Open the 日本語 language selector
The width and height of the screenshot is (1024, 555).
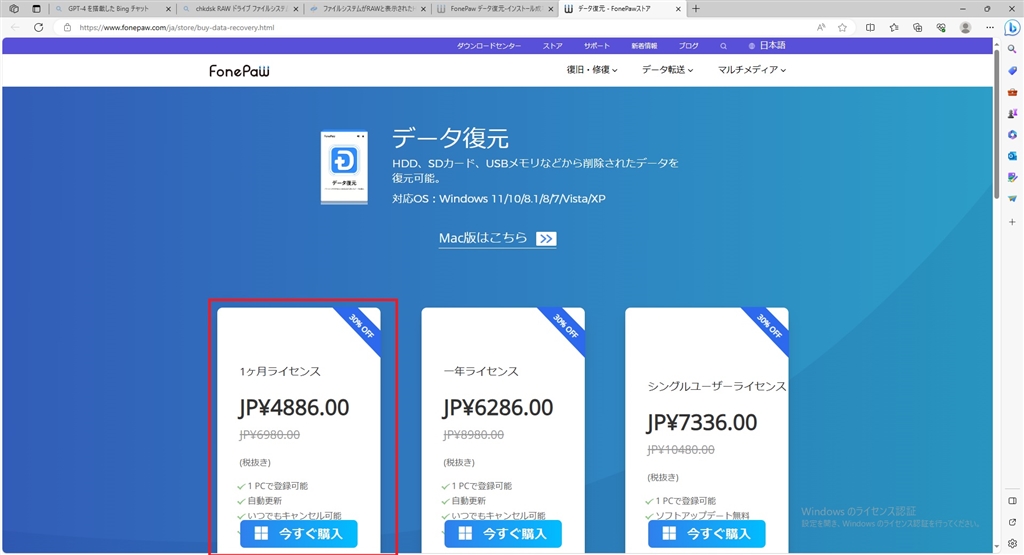click(767, 46)
